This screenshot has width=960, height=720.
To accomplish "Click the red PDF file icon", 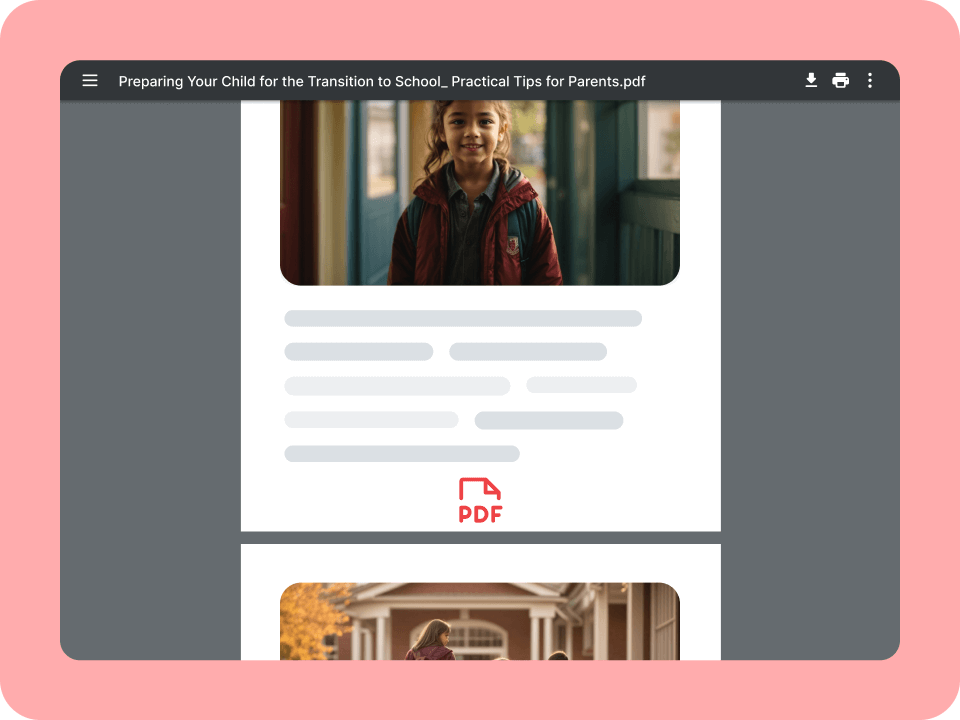I will click(480, 489).
